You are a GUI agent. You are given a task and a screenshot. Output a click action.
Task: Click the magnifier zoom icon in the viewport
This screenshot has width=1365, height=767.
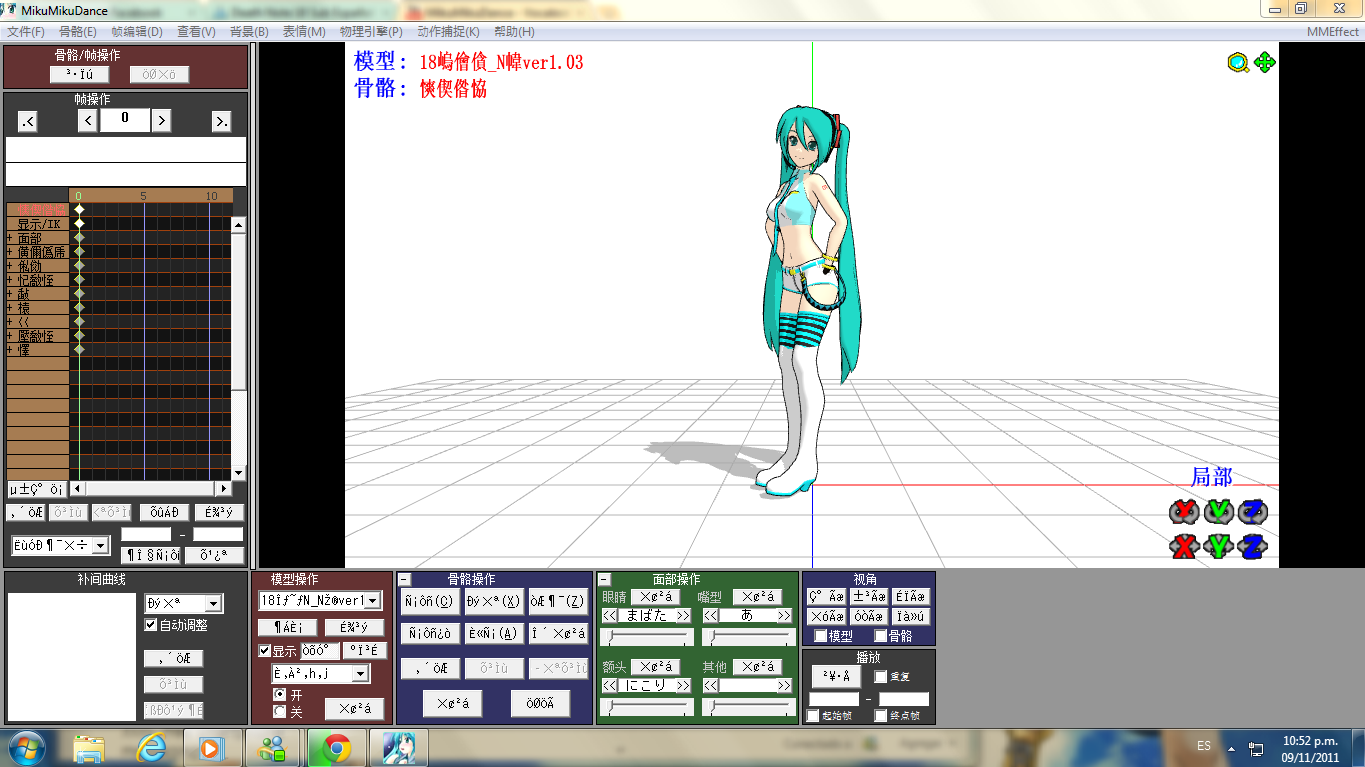(x=1239, y=63)
